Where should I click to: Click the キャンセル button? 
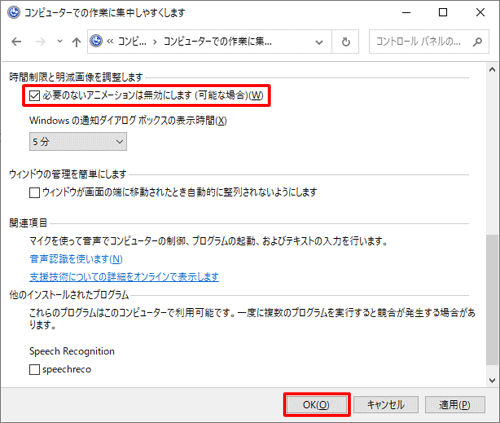point(386,405)
